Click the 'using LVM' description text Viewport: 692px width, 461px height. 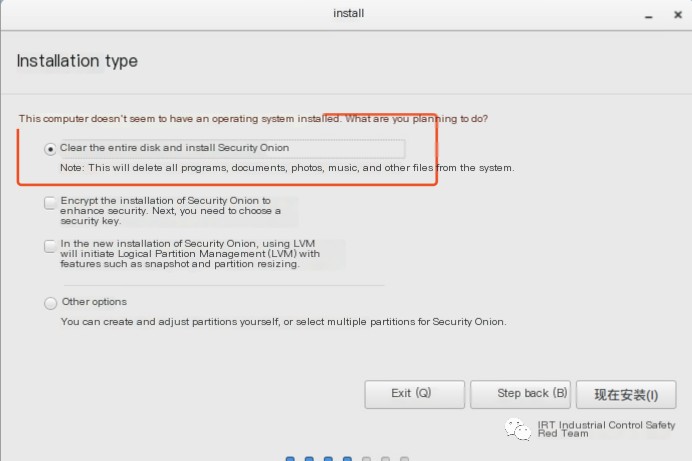point(190,254)
